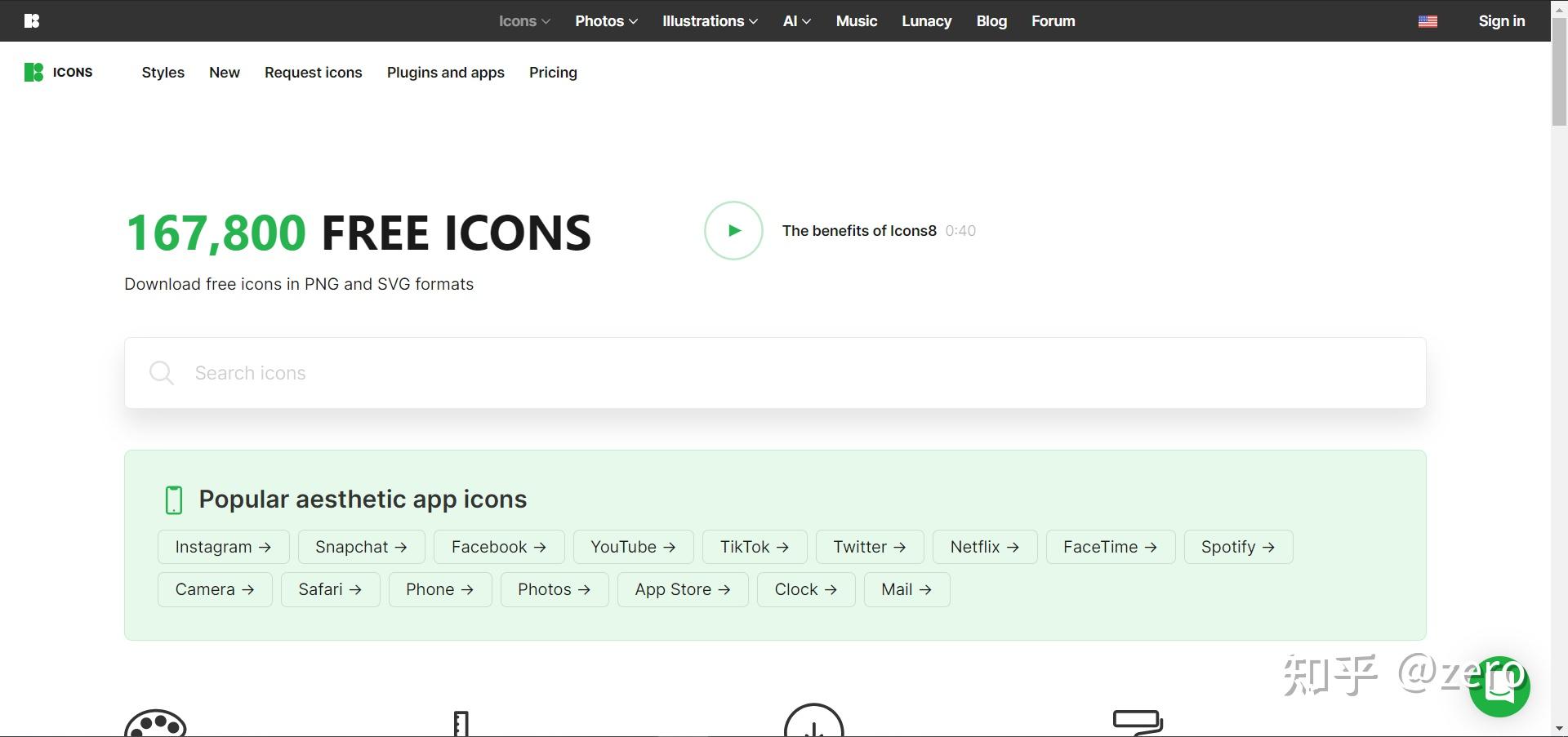Image resolution: width=1568 pixels, height=737 pixels.
Task: Click the paint palette icon at the bottom
Action: coord(155,723)
